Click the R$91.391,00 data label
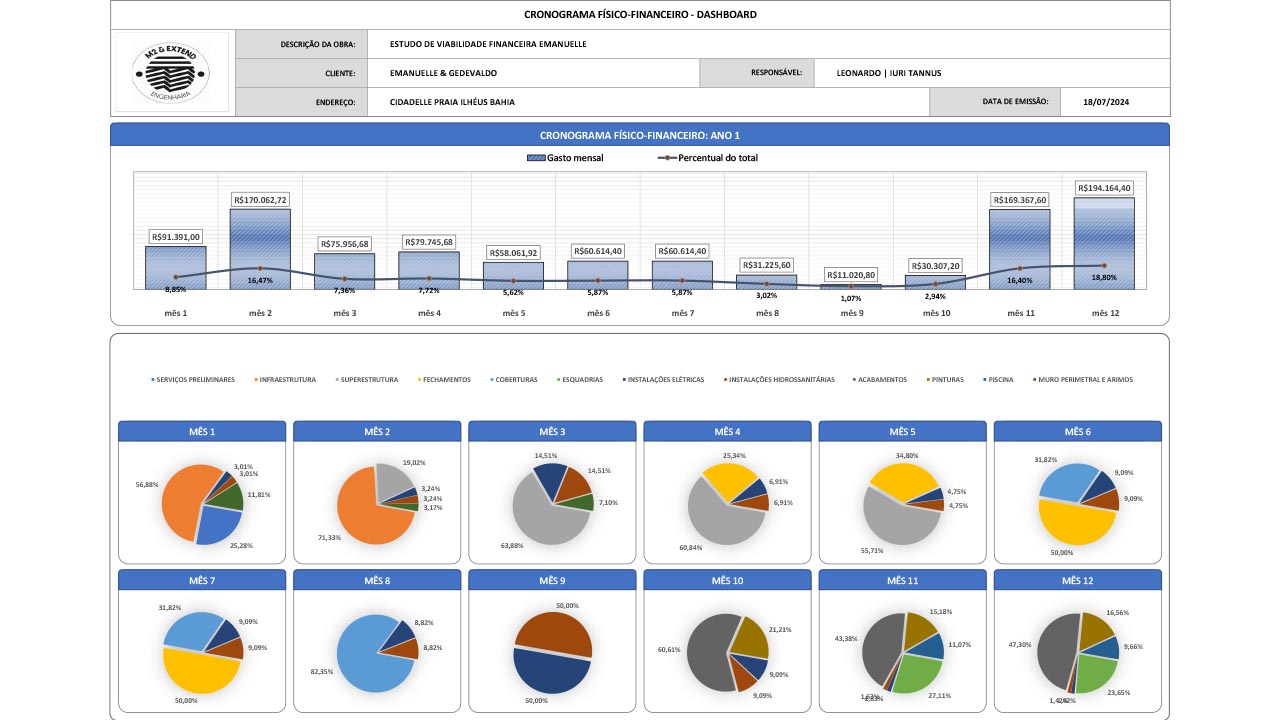The height and width of the screenshot is (720, 1280). click(176, 237)
